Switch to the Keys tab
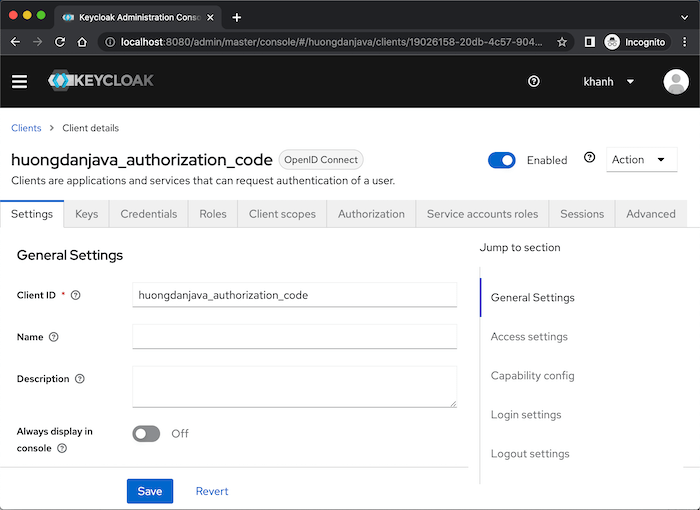The height and width of the screenshot is (510, 700). [x=87, y=214]
